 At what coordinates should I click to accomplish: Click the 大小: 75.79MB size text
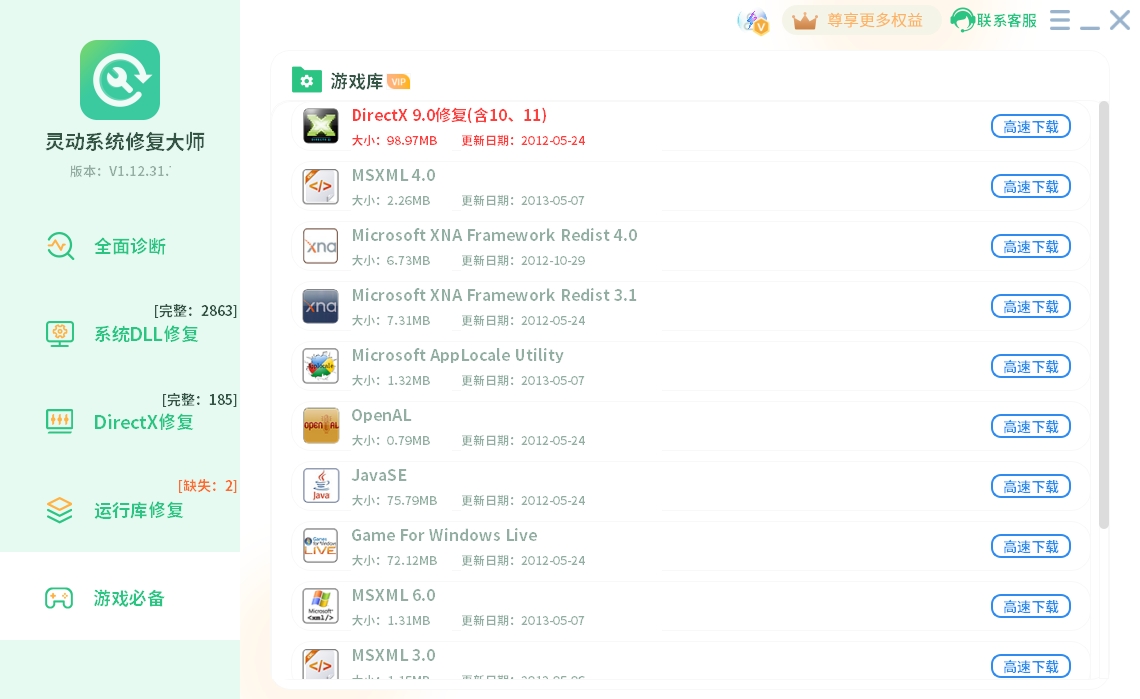(x=395, y=500)
